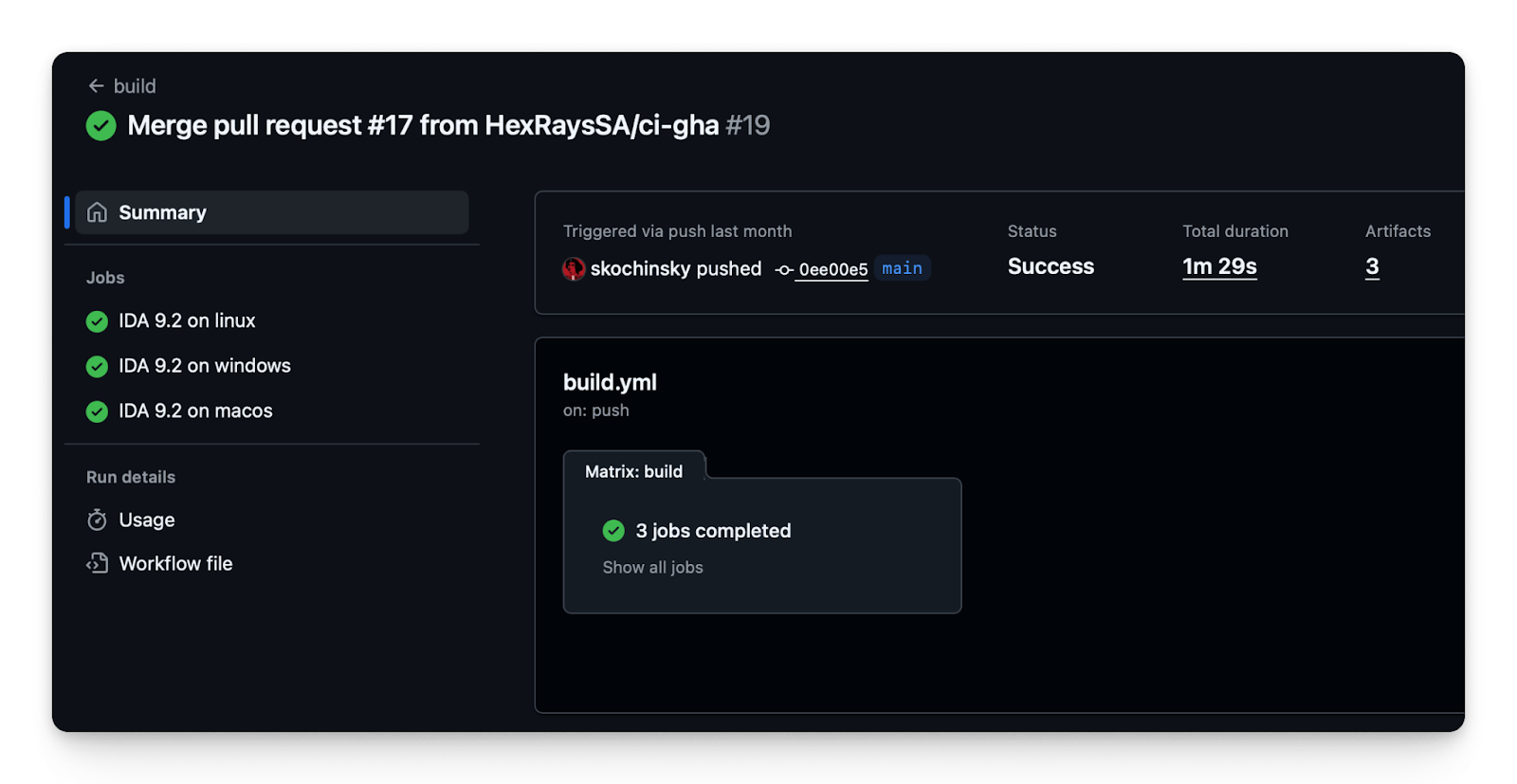Expand Show all jobs in matrix
Screen dimensions: 1517x784
coord(652,568)
